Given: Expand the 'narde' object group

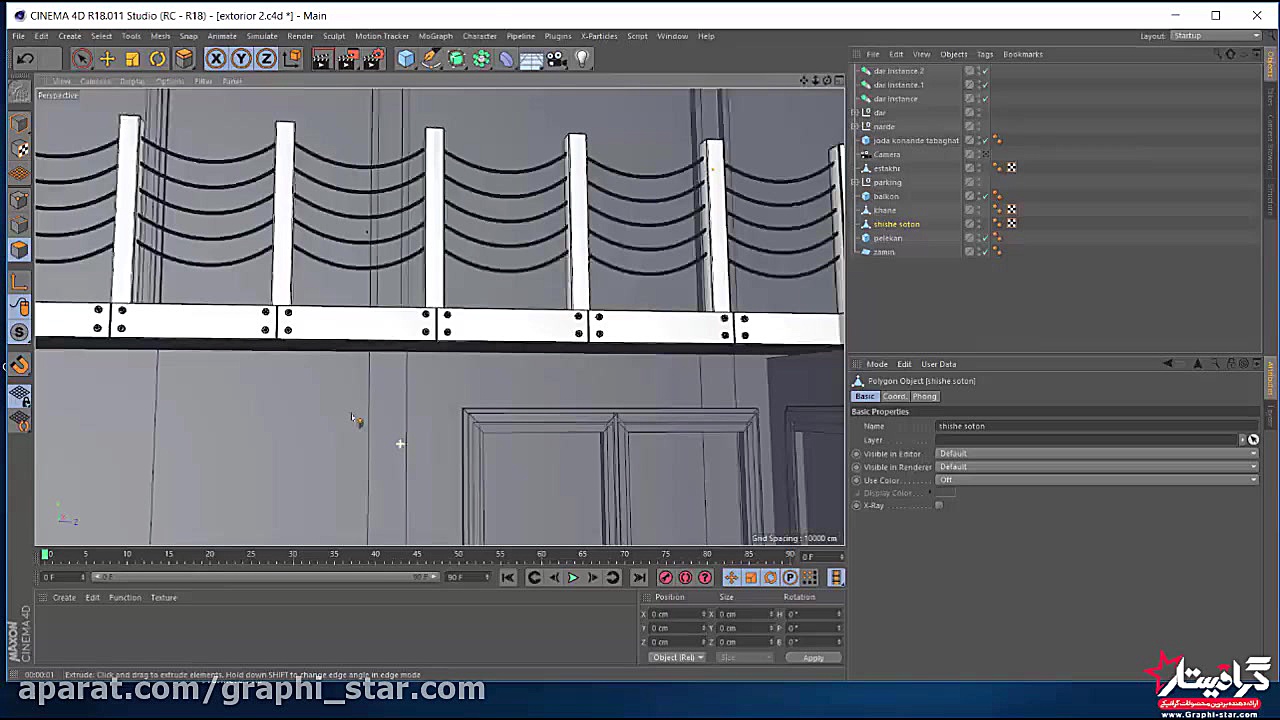Looking at the screenshot, I should click(854, 127).
